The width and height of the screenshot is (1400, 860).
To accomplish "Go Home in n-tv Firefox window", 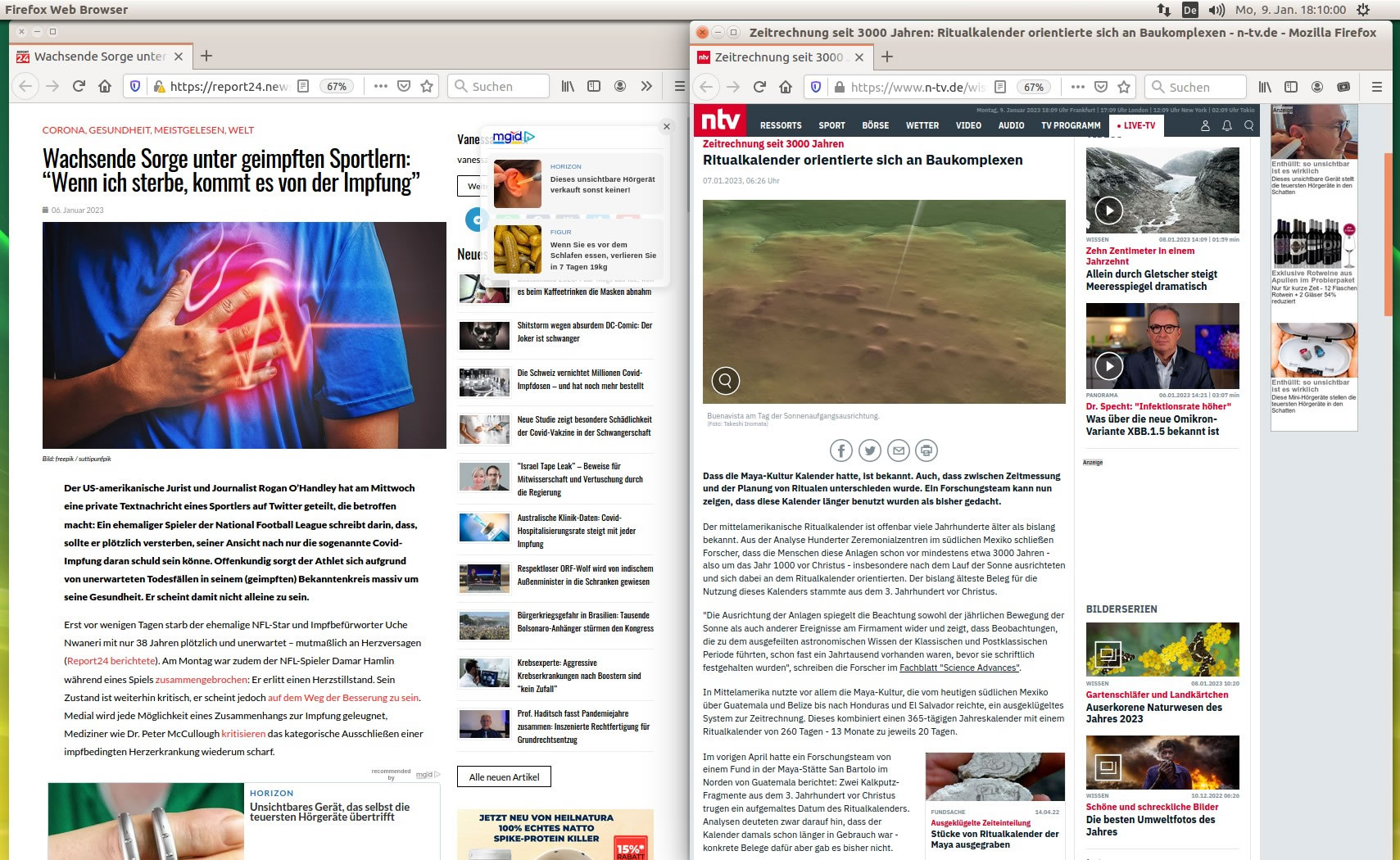I will (786, 87).
